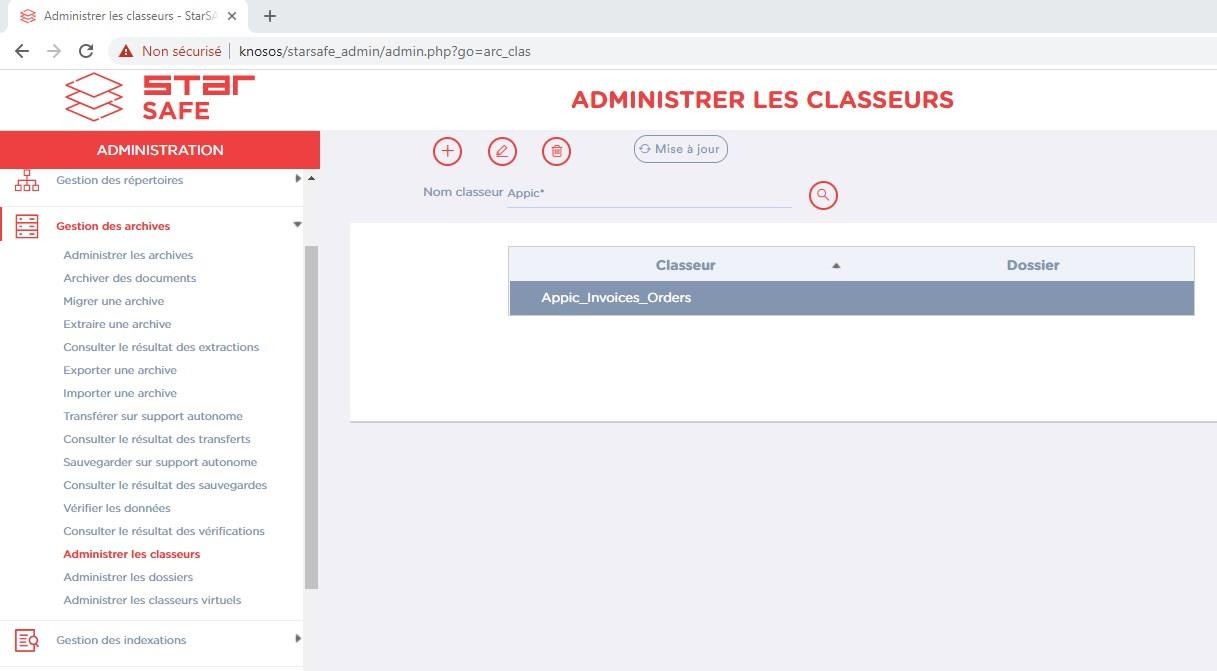The image size is (1217, 671).
Task: Click the Gestion des répertoires tree icon
Action: tap(27, 181)
